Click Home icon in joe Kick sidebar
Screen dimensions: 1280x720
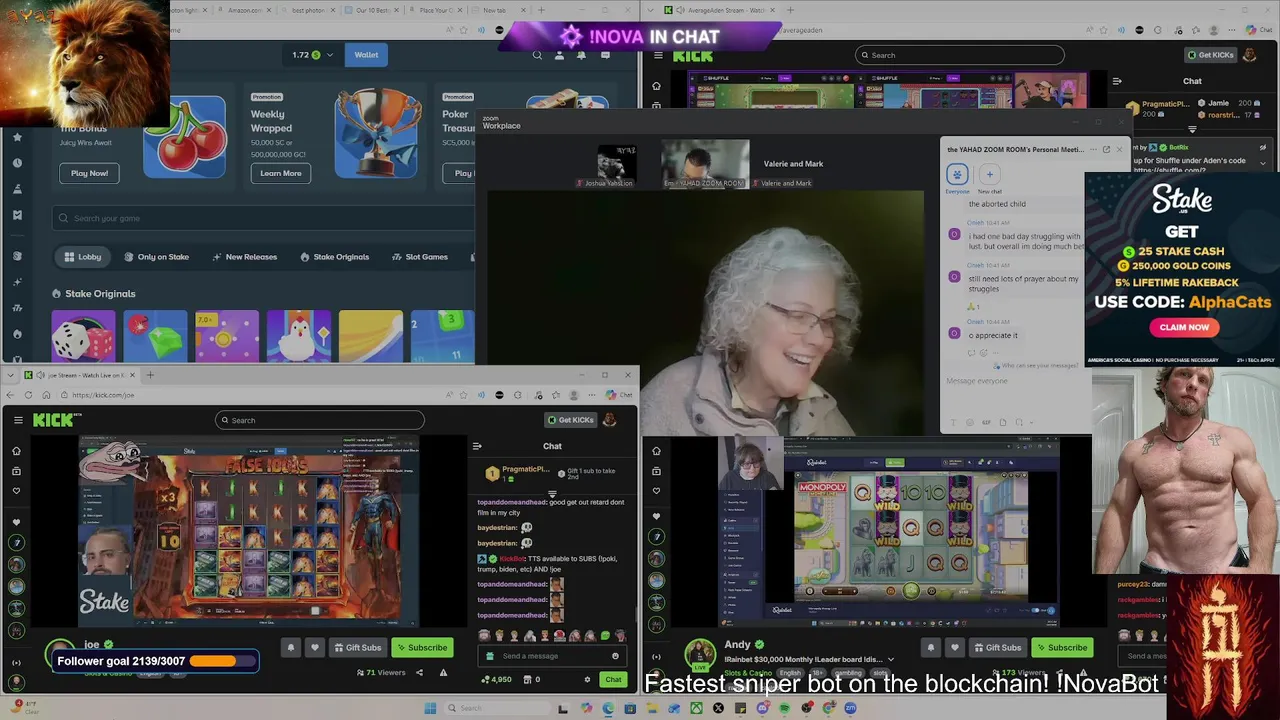(x=16, y=451)
